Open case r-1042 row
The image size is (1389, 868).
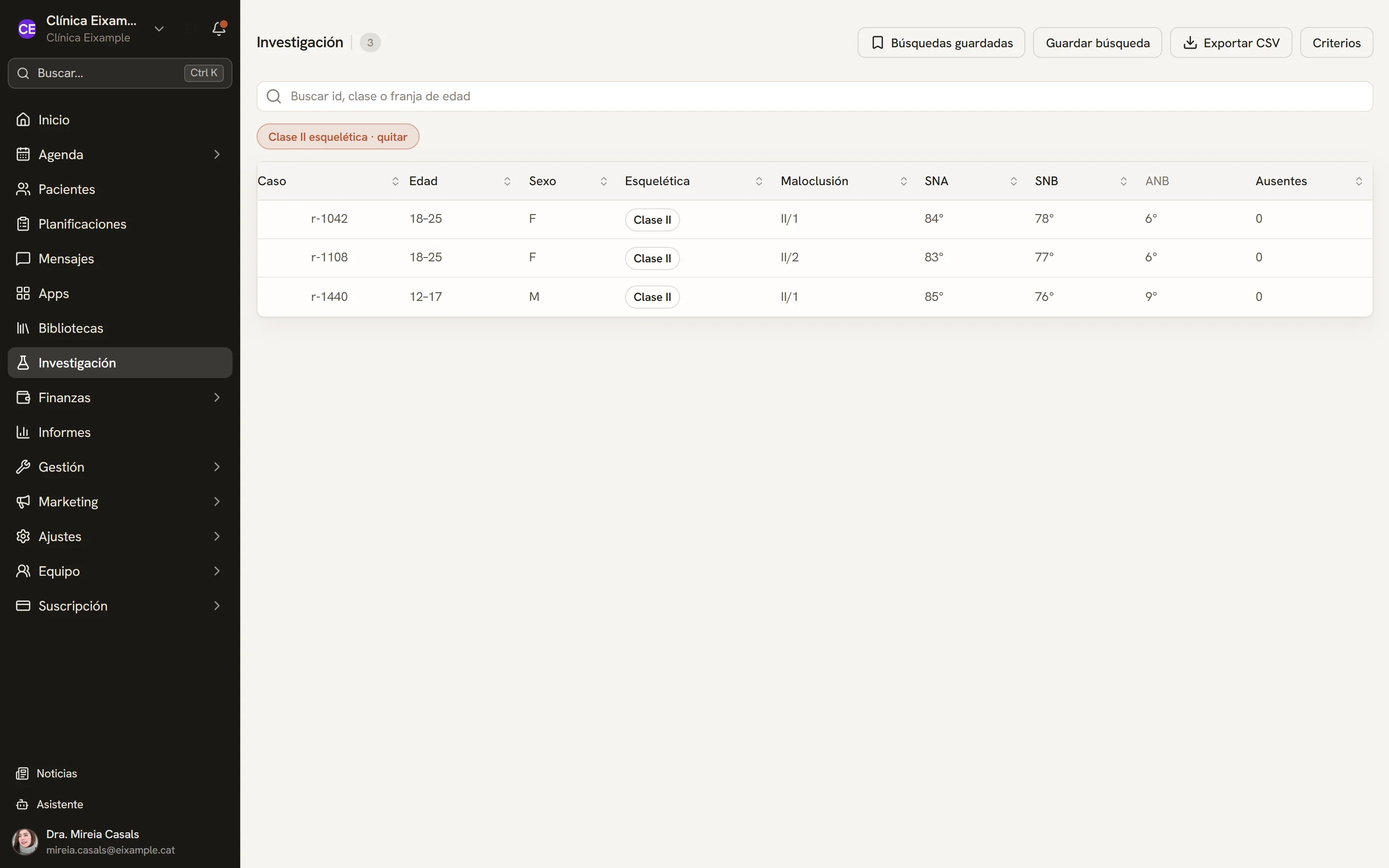[x=815, y=219]
